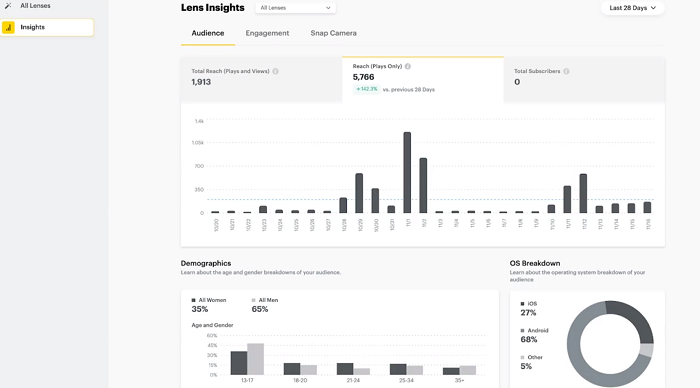Open the Last 28 Days date dropdown
The image size is (700, 388).
633,8
